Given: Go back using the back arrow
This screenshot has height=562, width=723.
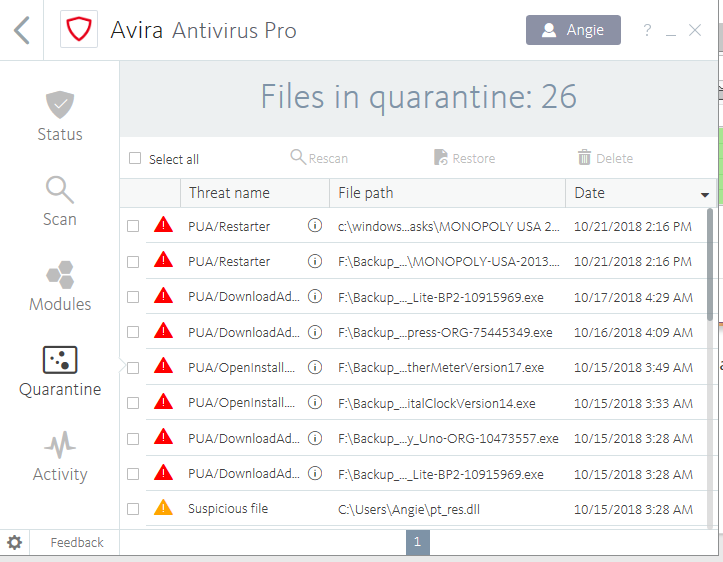Looking at the screenshot, I should 22,30.
